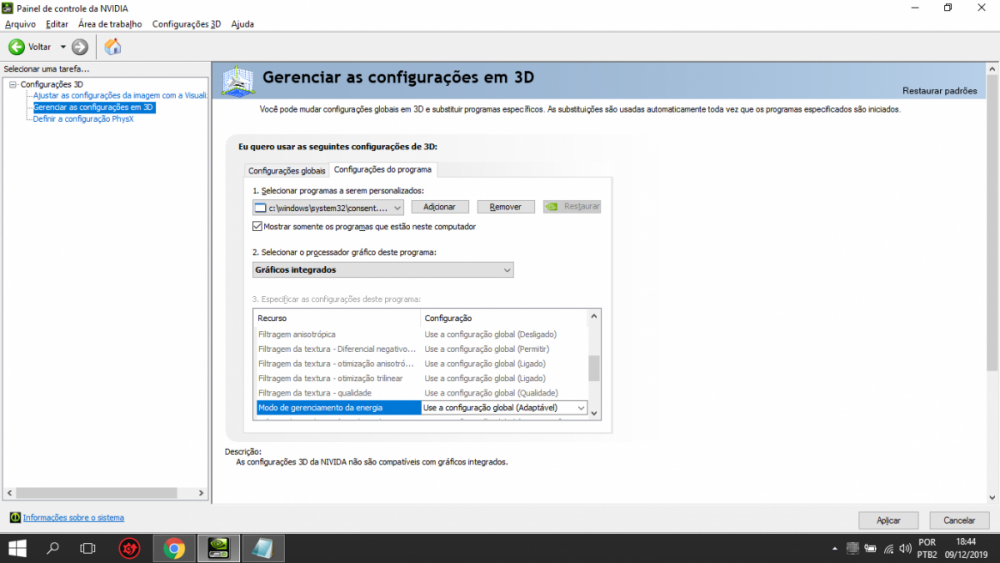The width and height of the screenshot is (1000, 563).
Task: Open Chrome from the taskbar
Action: coord(174,548)
